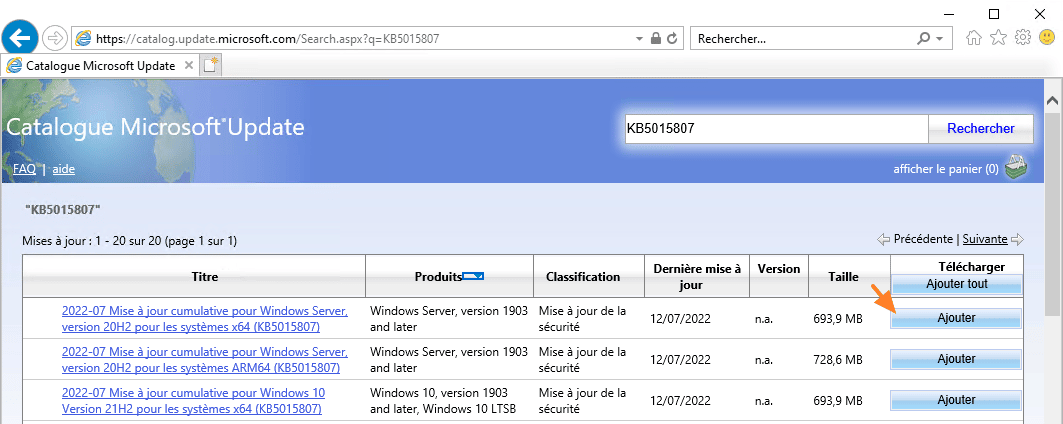Click Ajouter for Windows Server ARM64 update
The height and width of the screenshot is (424, 1063).
click(x=956, y=360)
